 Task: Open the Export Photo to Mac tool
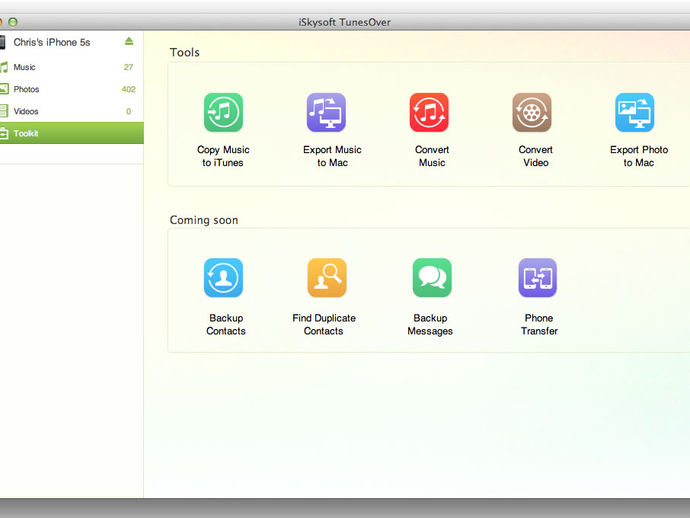635,112
